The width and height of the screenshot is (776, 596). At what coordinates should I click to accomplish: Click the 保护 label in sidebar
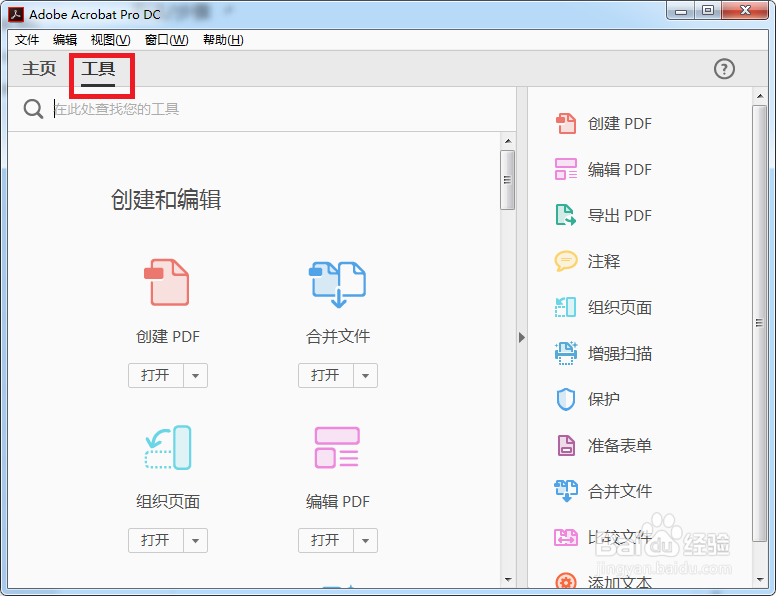click(603, 399)
